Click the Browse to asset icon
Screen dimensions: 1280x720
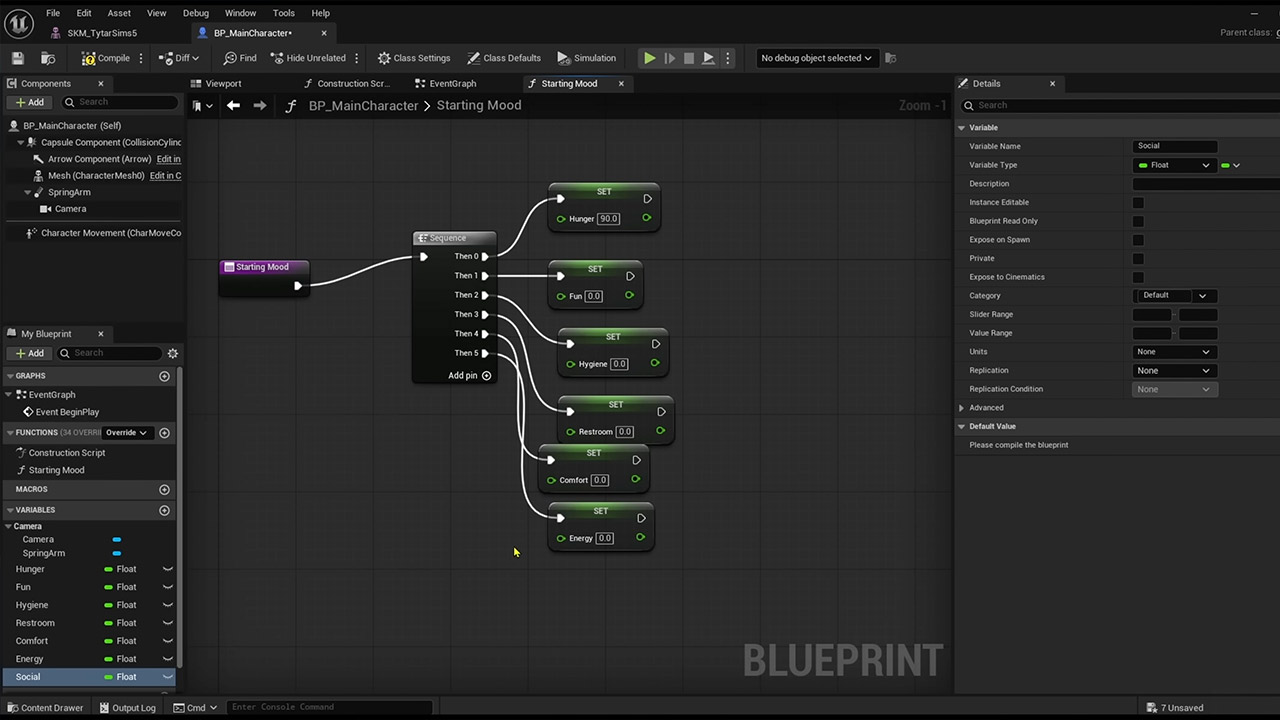(x=48, y=58)
